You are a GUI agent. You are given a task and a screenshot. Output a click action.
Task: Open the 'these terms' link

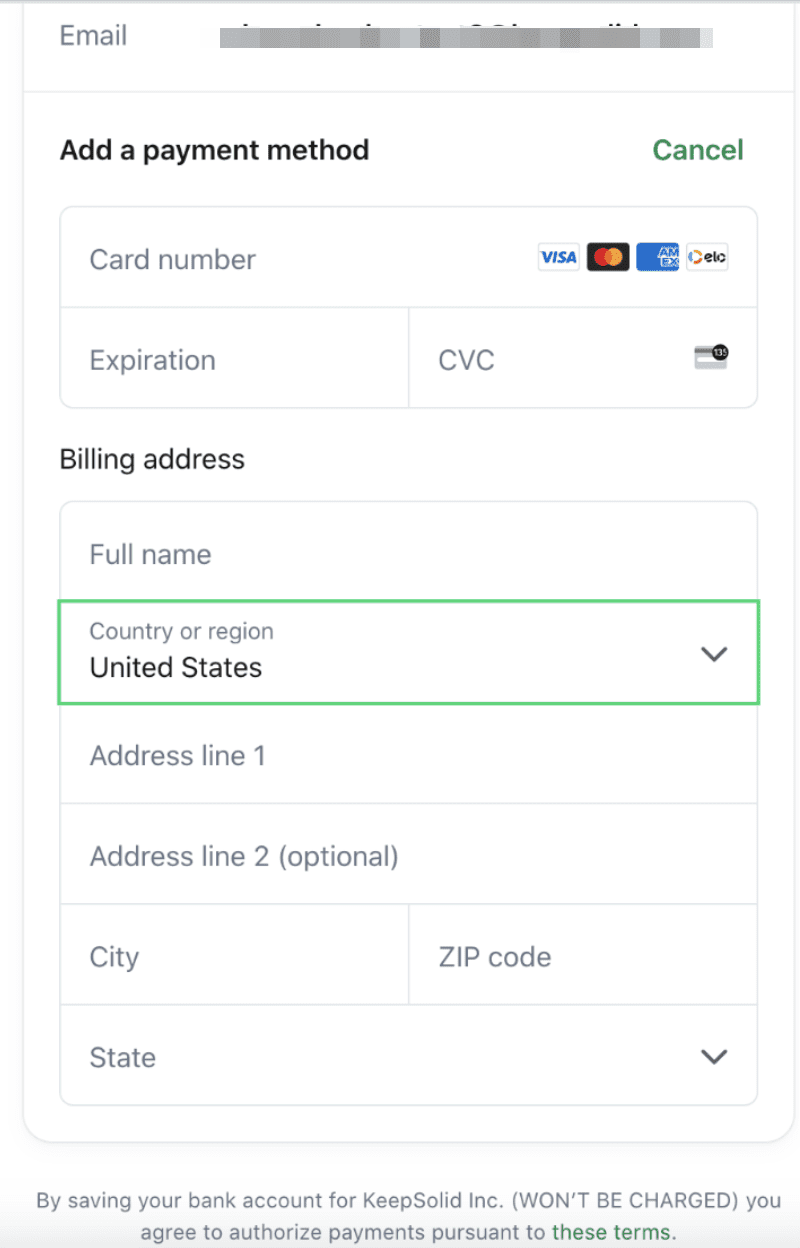(613, 1232)
